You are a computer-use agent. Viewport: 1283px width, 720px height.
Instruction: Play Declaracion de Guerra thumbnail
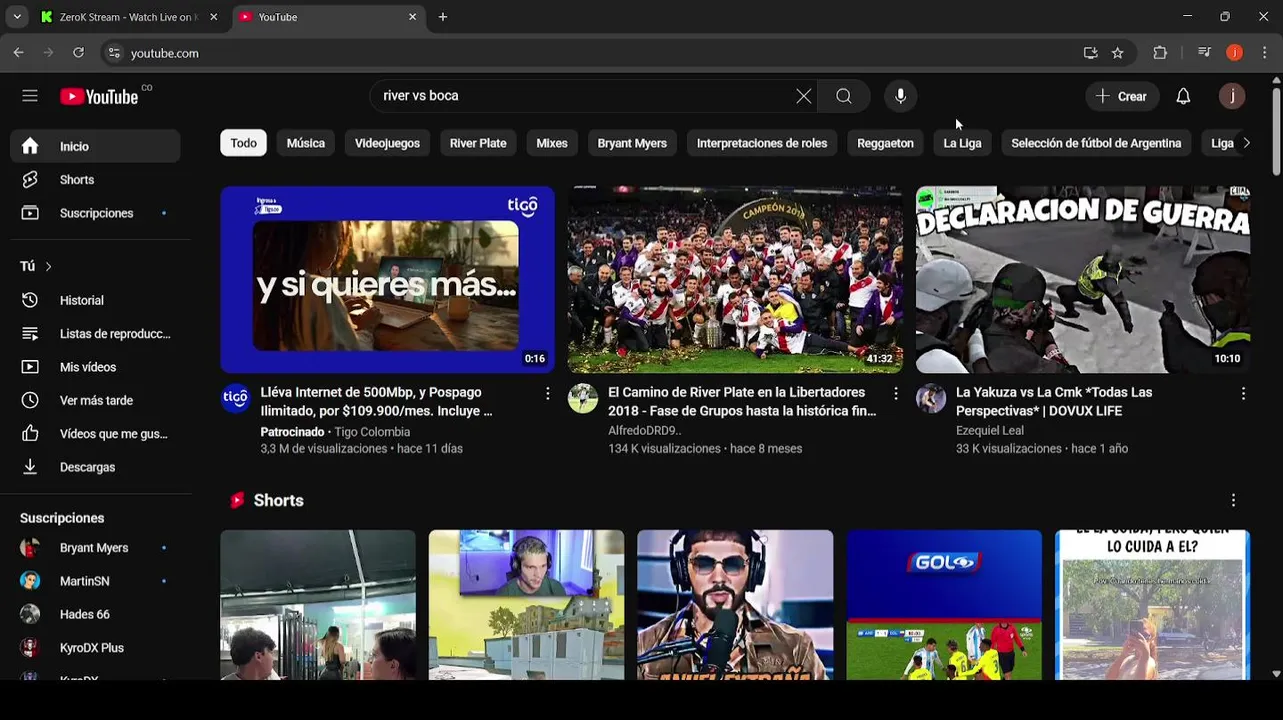click(x=1083, y=279)
